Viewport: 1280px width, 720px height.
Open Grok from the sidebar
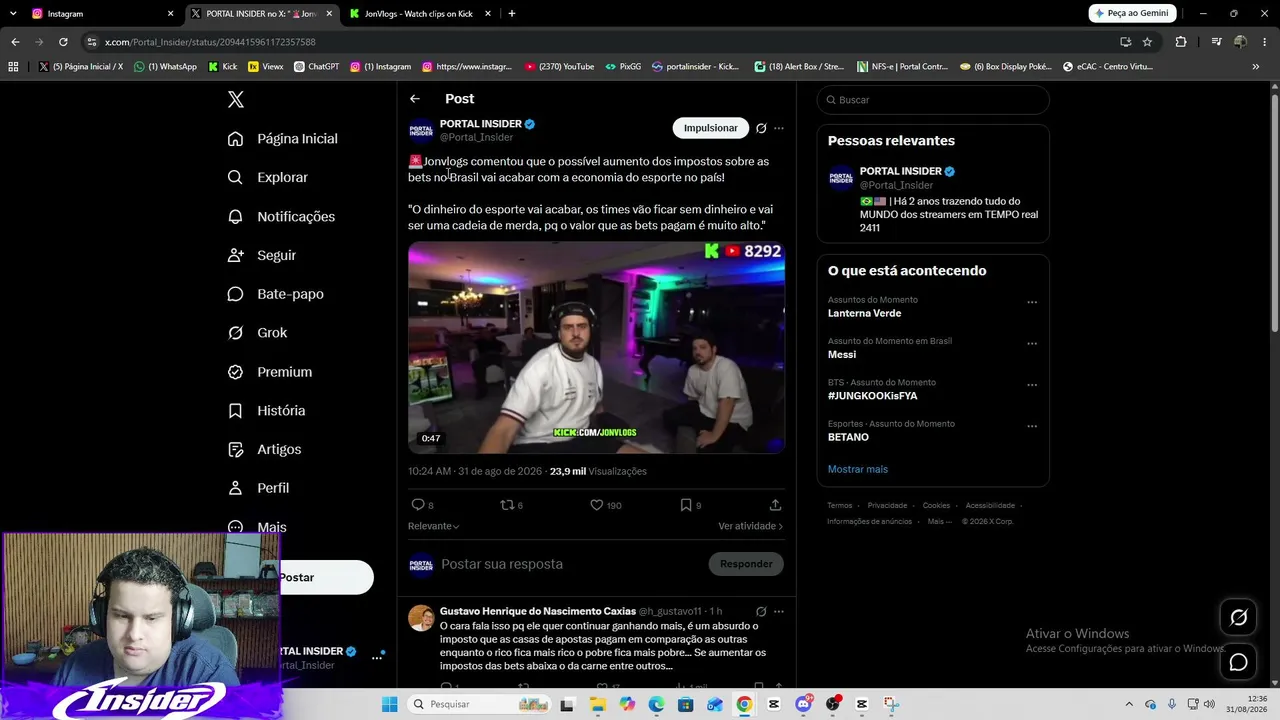(x=257, y=333)
